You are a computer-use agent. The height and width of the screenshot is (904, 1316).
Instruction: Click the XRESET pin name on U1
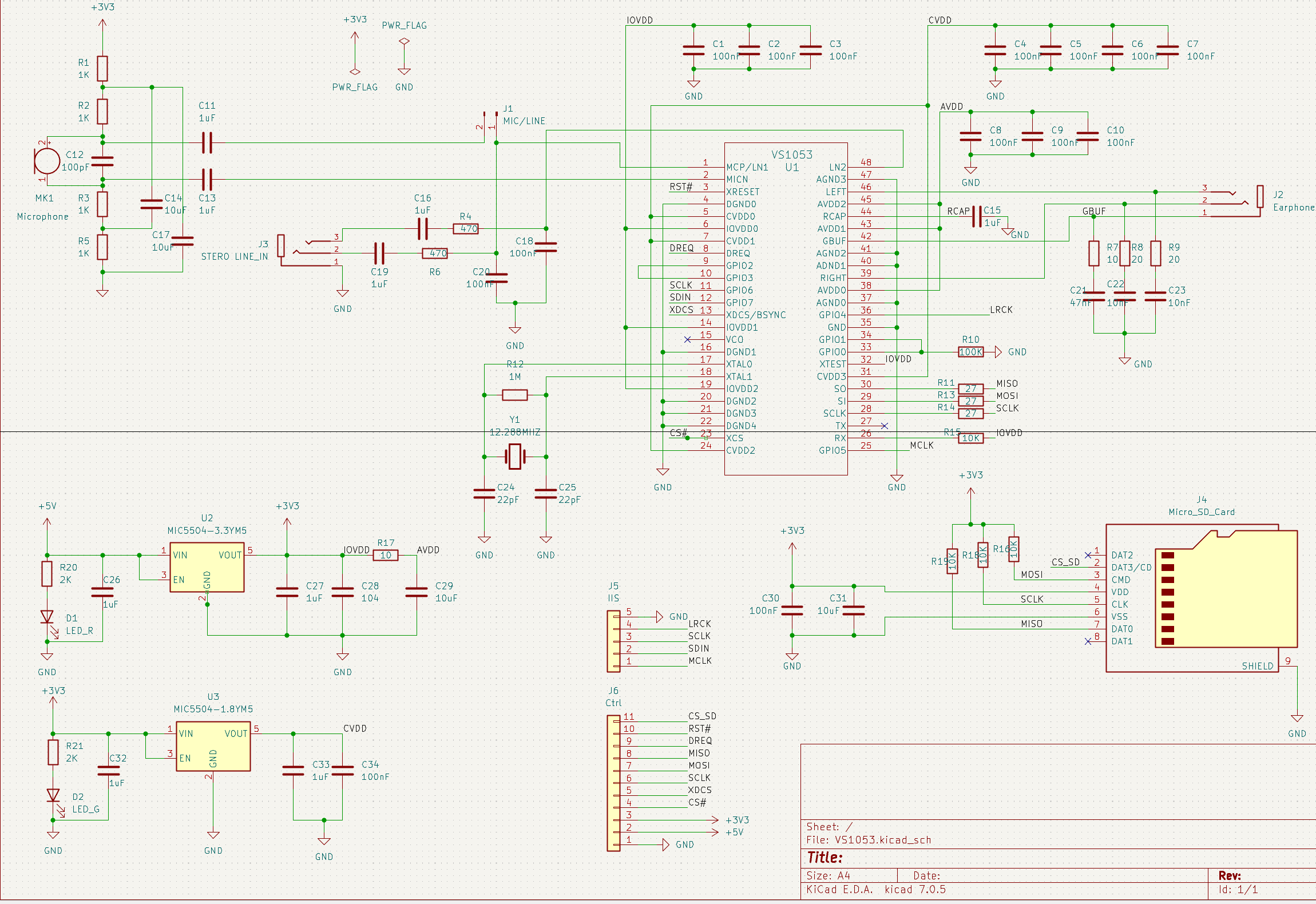(x=743, y=192)
